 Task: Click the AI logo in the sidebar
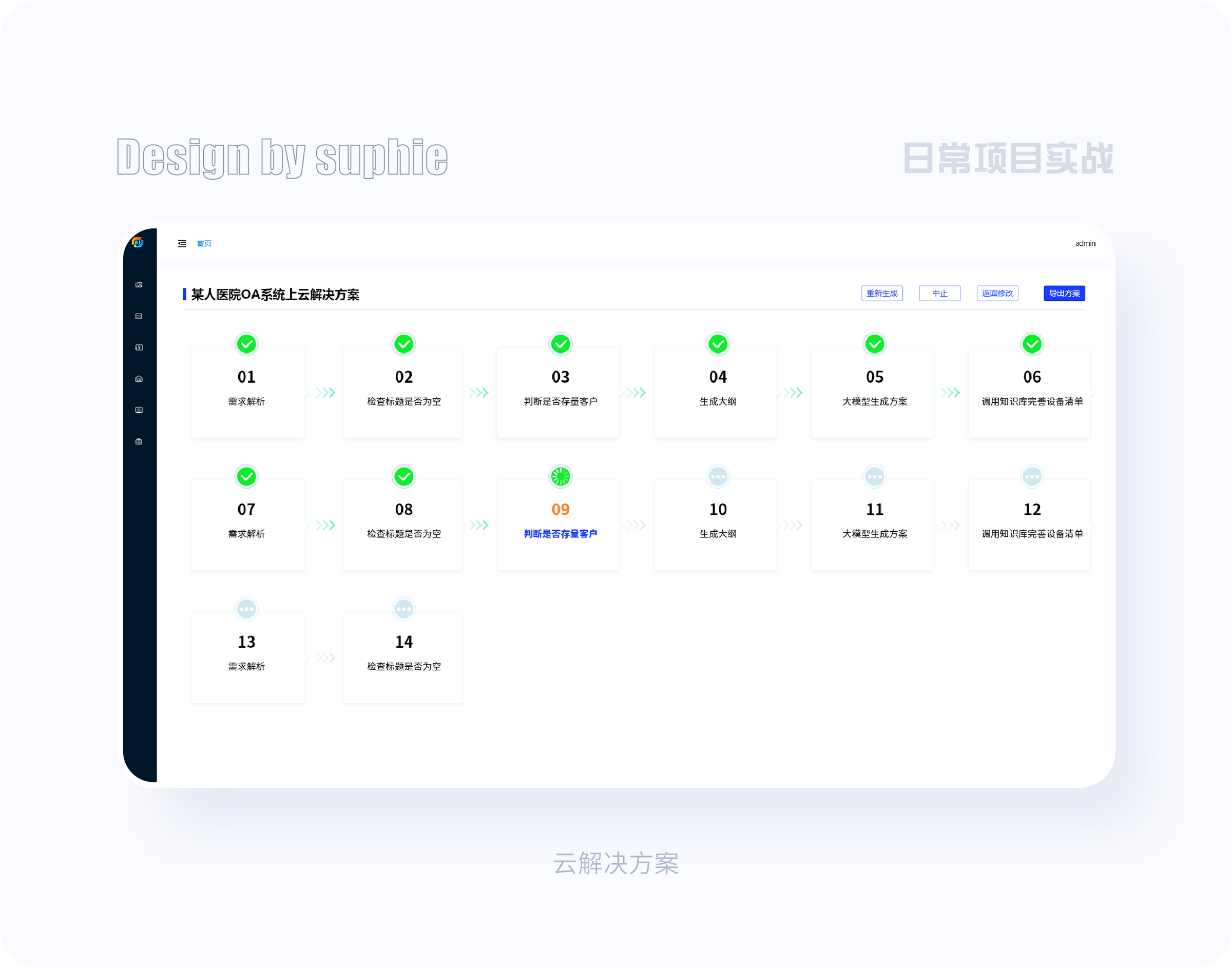pos(138,243)
